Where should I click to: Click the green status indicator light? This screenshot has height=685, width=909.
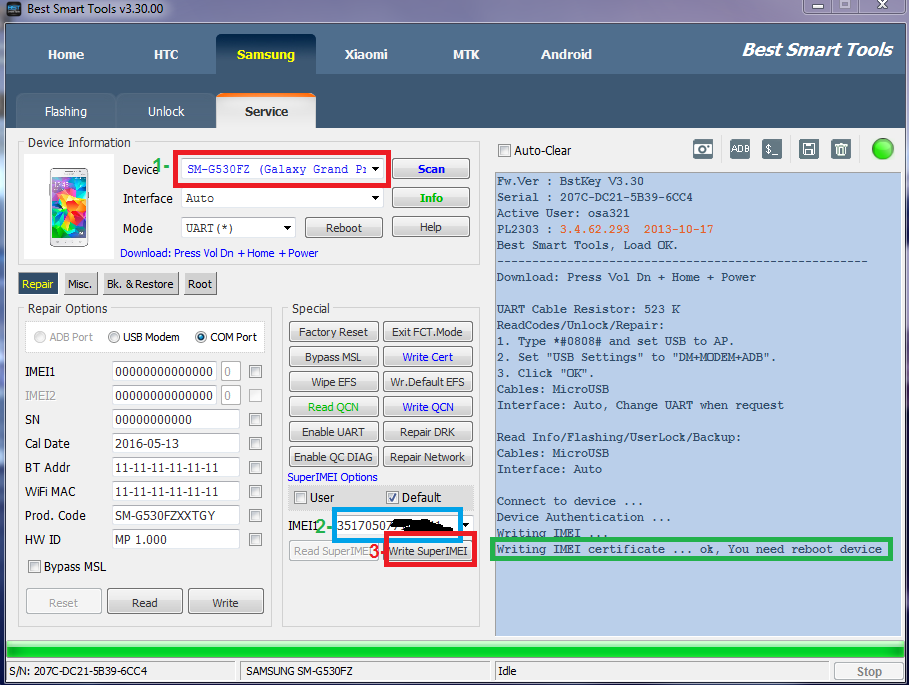882,149
